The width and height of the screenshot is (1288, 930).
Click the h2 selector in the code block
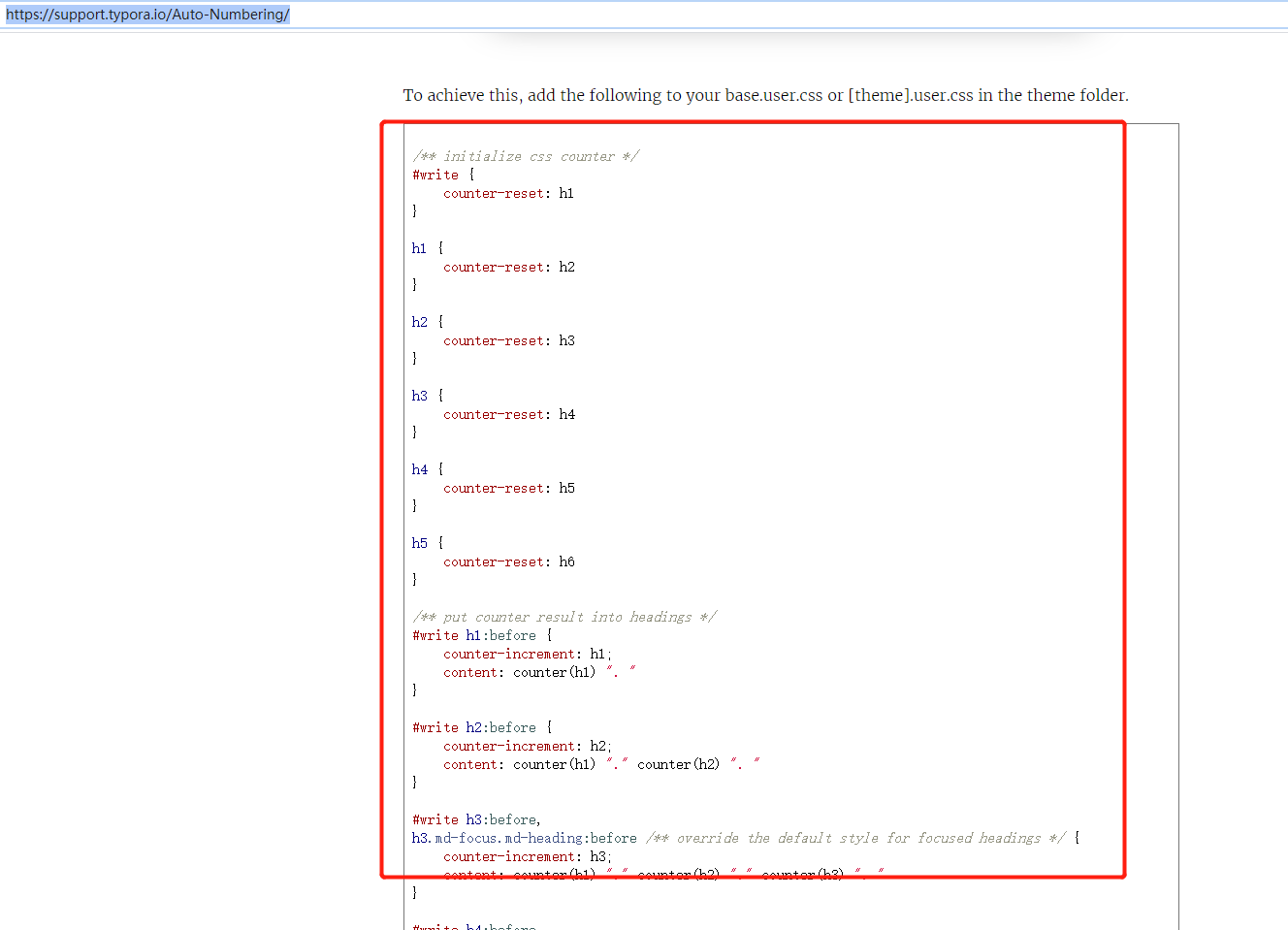tap(418, 321)
